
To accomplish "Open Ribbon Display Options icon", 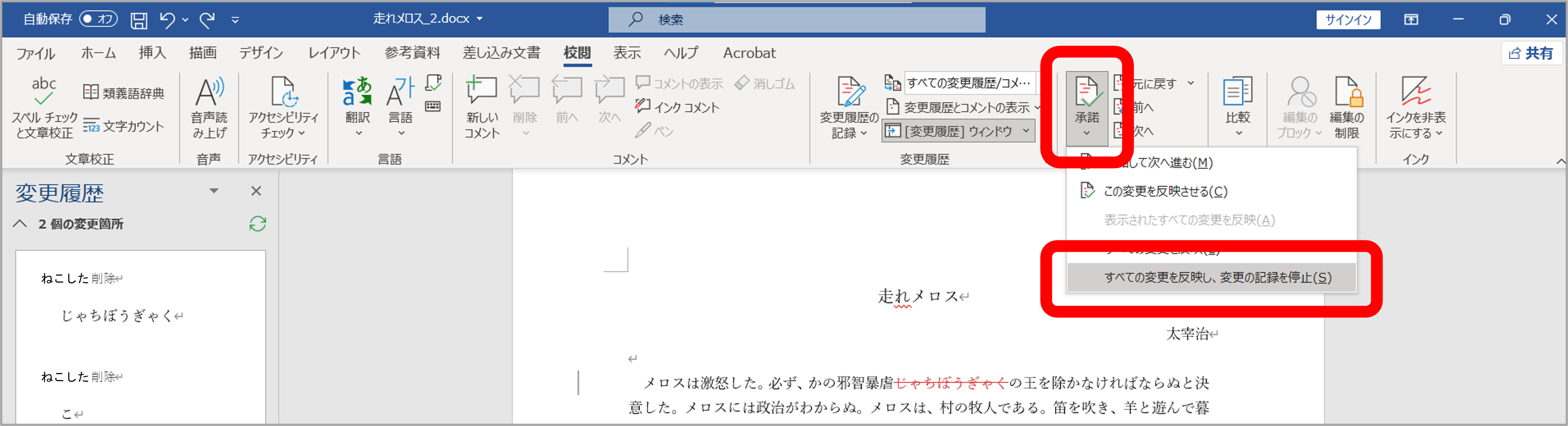I will [1411, 20].
